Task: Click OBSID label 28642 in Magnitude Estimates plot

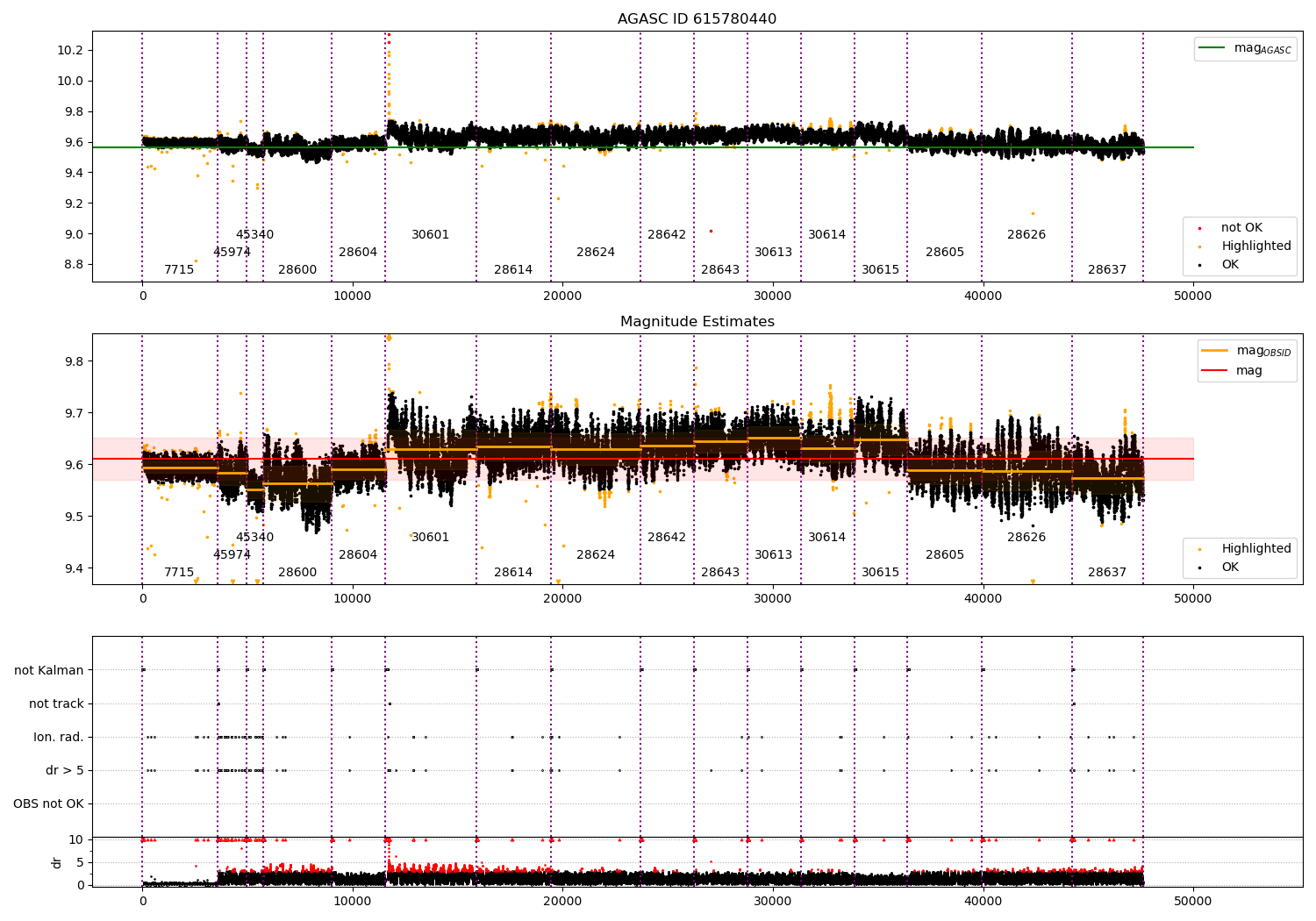Action: 667,538
